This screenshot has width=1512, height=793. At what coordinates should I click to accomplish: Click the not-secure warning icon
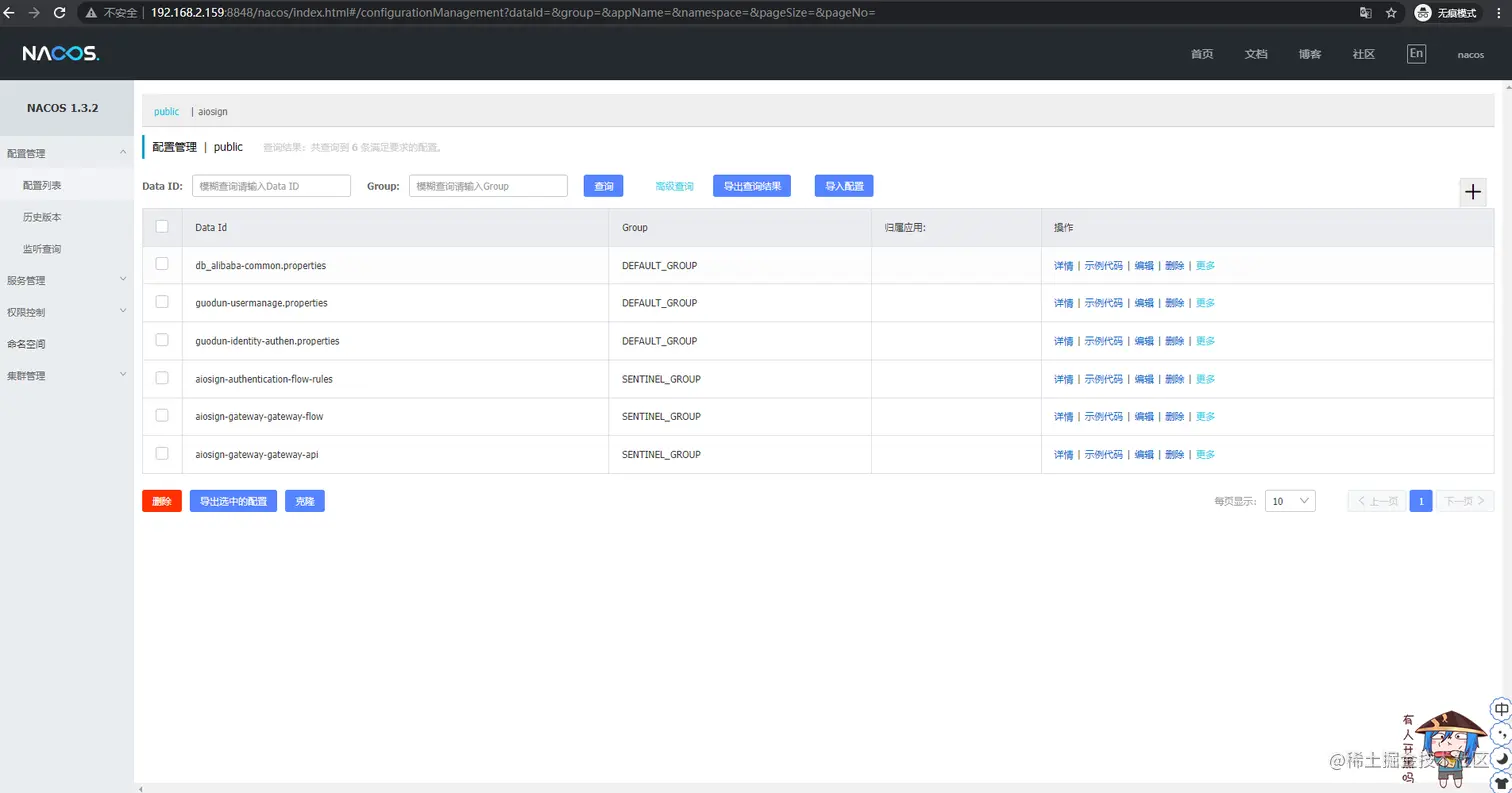(x=91, y=13)
